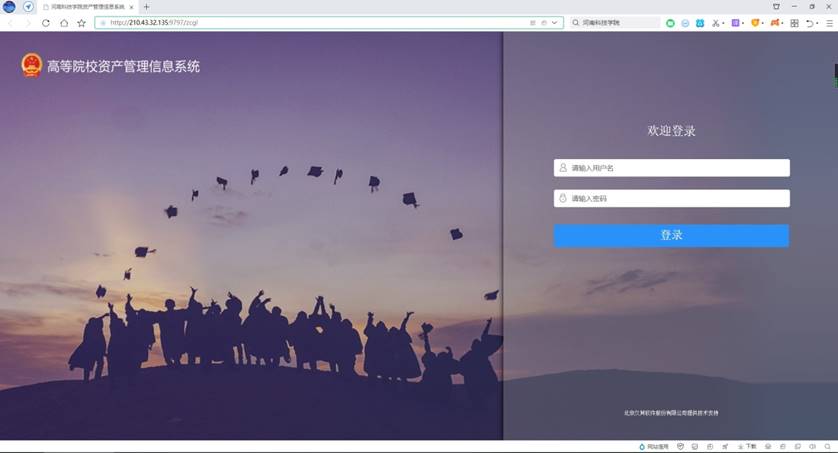
Task: Click the 高等院校资产管理信息系统 title text
Action: tap(123, 66)
